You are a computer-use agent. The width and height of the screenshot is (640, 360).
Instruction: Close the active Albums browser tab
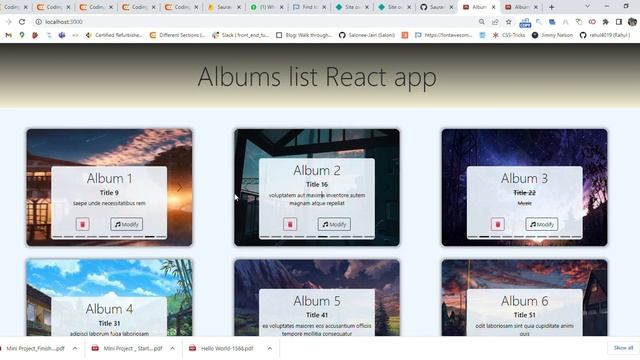493,7
